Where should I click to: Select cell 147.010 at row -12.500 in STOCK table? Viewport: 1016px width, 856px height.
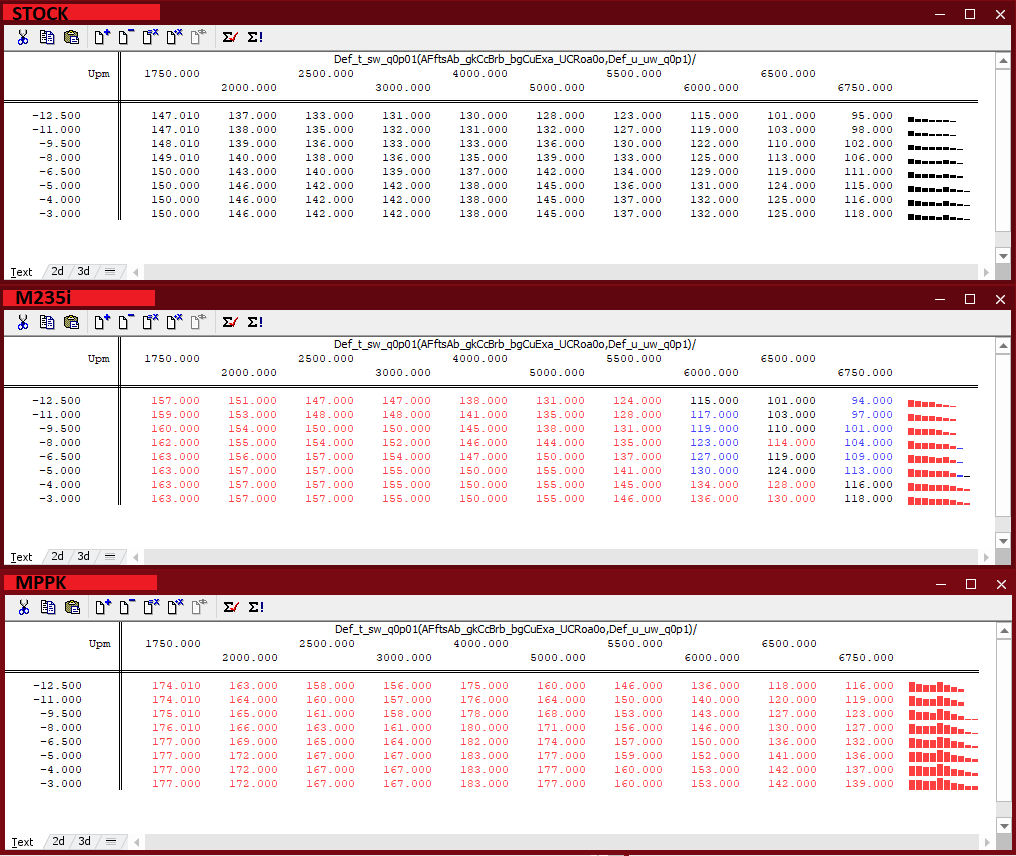[x=176, y=116]
